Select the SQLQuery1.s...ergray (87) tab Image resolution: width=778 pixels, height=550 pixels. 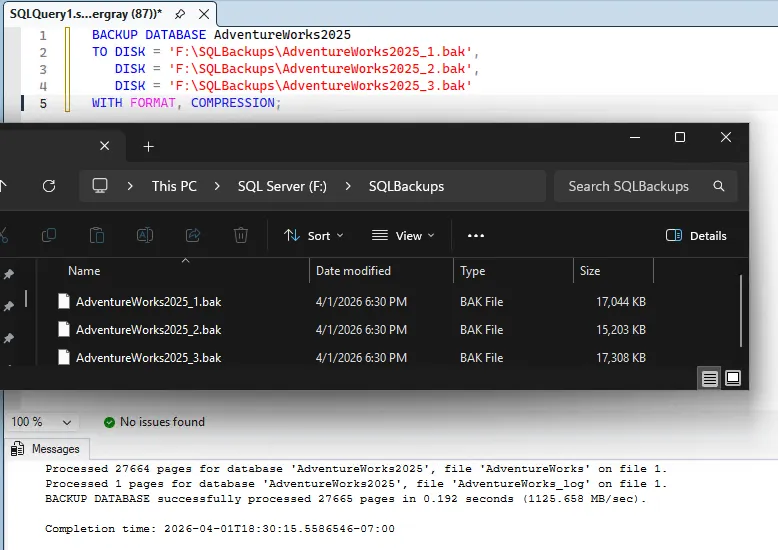tap(85, 14)
